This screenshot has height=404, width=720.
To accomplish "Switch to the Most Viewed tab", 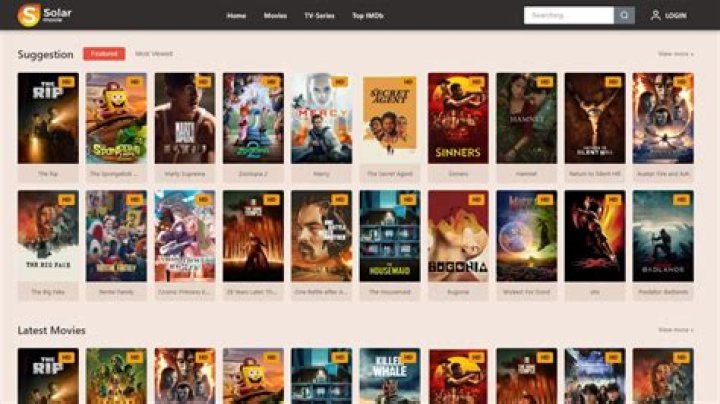I will pyautogui.click(x=154, y=54).
